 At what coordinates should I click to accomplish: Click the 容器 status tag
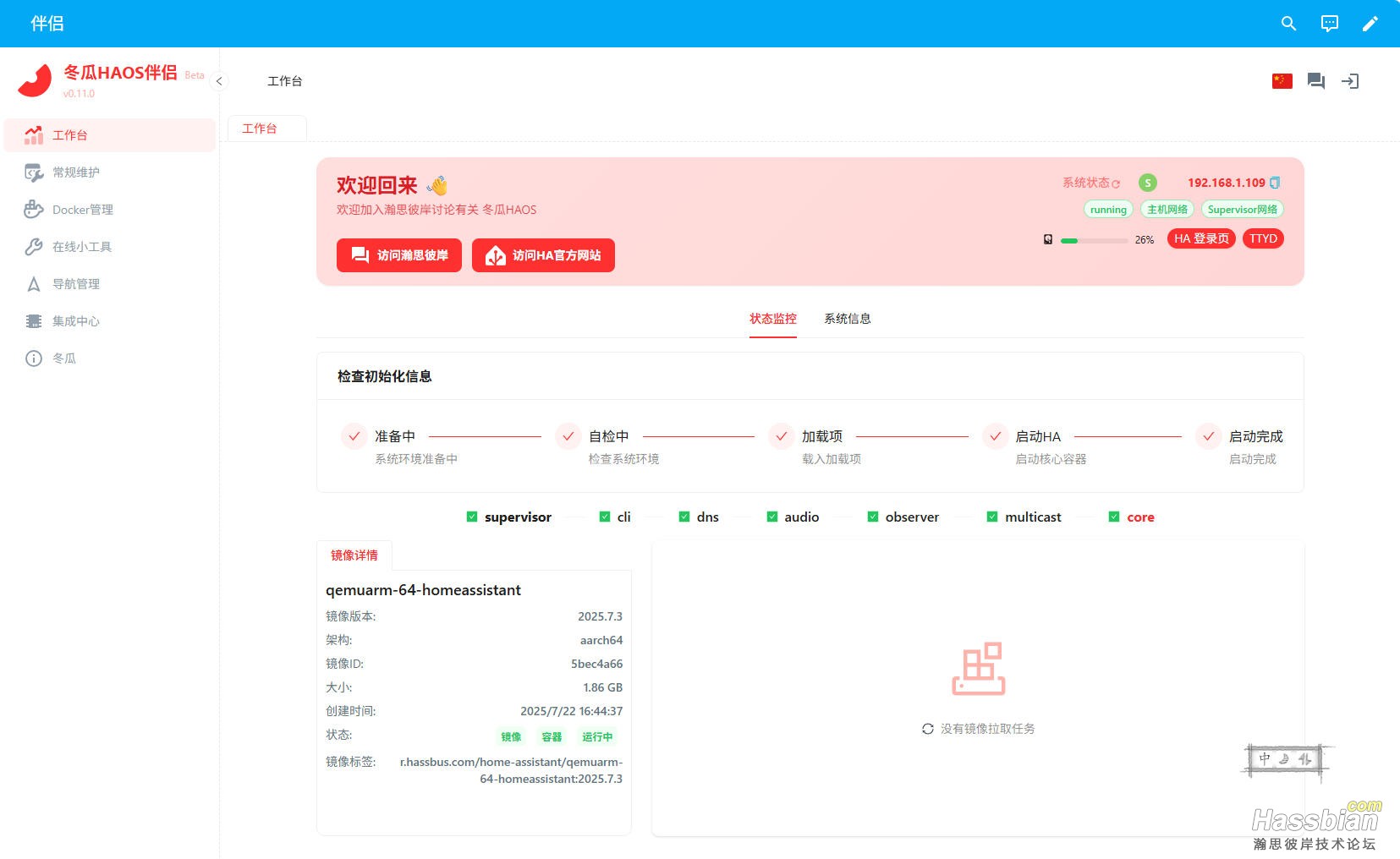click(x=552, y=737)
